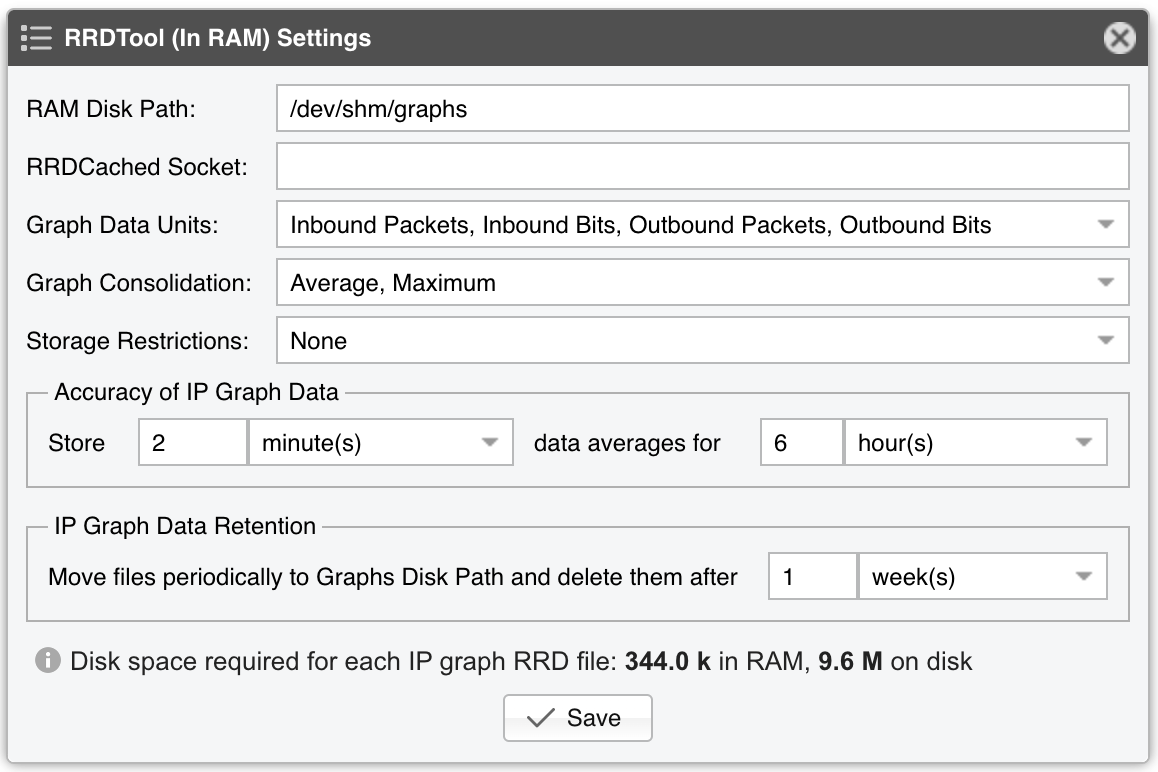Expand the Storage Restrictions dropdown
Image resolution: width=1158 pixels, height=772 pixels.
[702, 341]
